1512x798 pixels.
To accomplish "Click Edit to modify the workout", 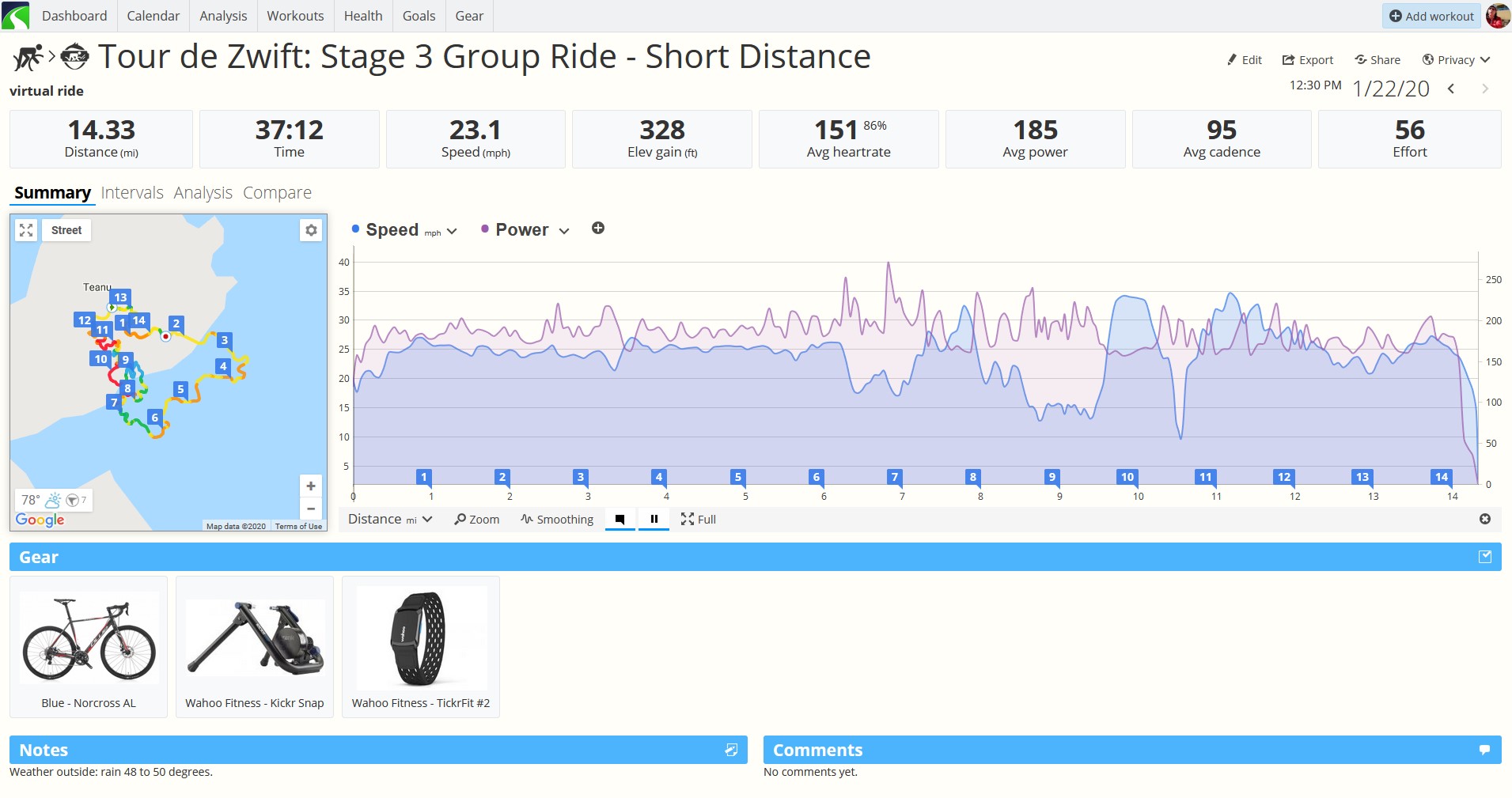I will 1245,60.
